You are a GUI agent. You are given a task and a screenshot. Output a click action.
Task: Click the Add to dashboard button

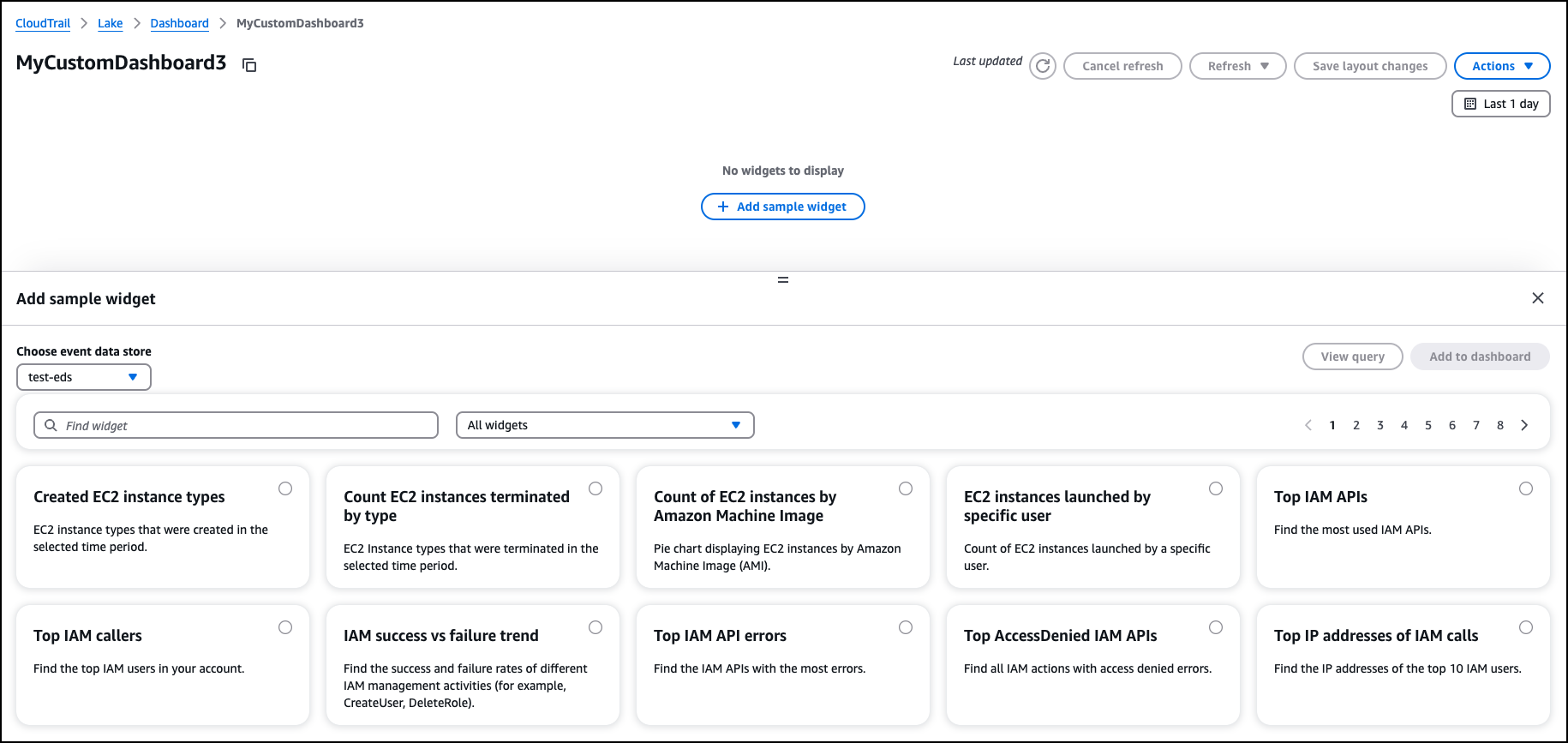point(1480,357)
